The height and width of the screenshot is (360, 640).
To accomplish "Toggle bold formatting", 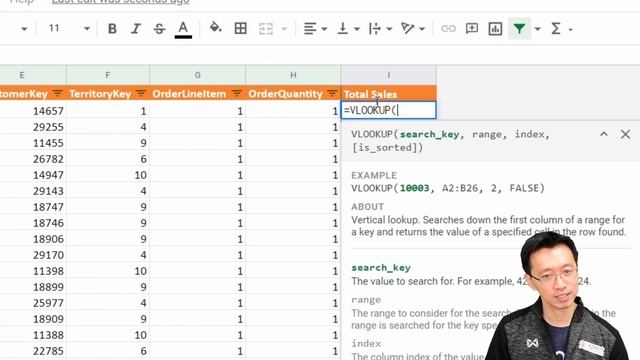I will (112, 29).
